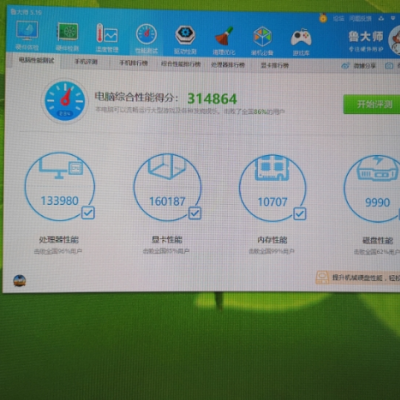Image resolution: width=400 pixels, height=400 pixels.
Task: Open the title bar dropdown arrow menu
Action: [x=393, y=18]
